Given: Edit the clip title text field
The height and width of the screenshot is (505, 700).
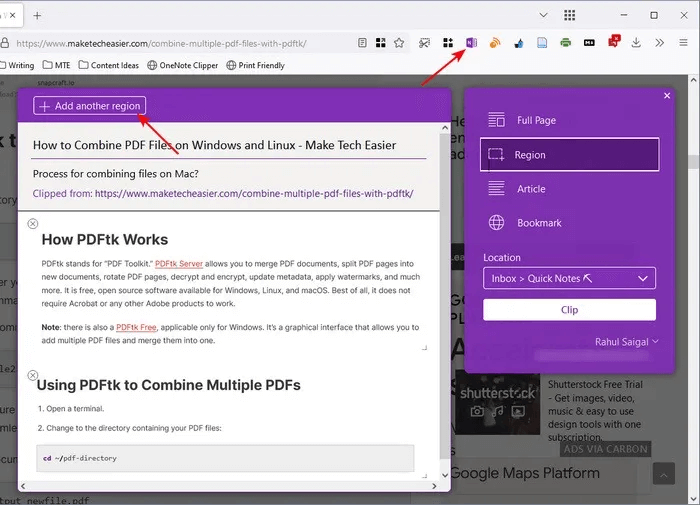Looking at the screenshot, I should click(x=228, y=145).
